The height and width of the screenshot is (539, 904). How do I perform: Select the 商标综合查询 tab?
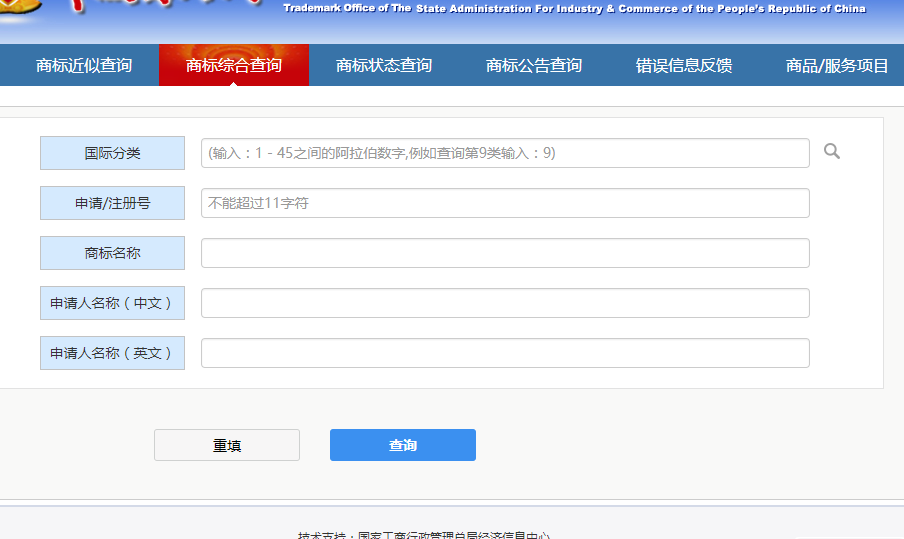(234, 65)
